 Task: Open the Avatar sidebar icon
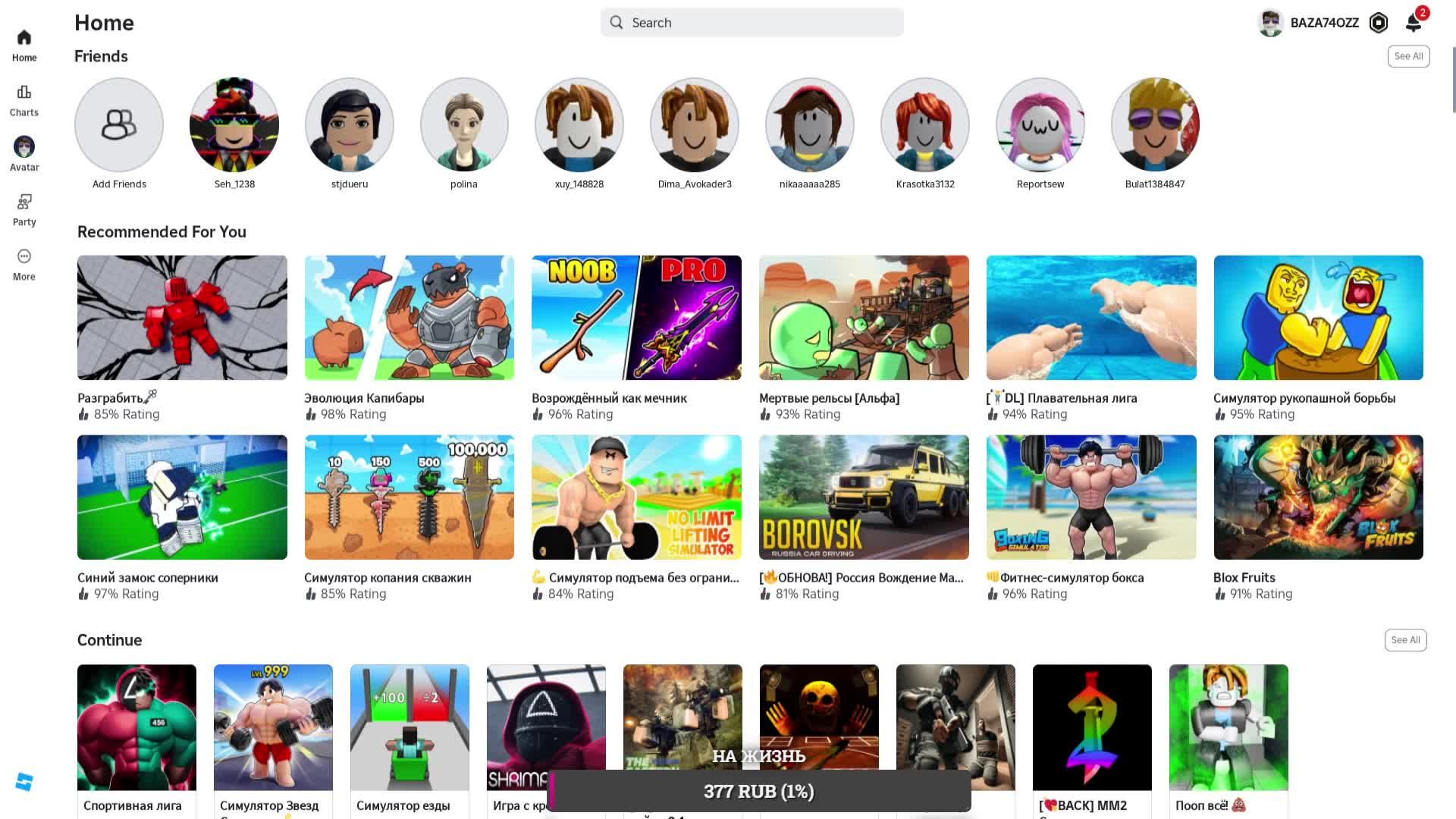[x=24, y=147]
